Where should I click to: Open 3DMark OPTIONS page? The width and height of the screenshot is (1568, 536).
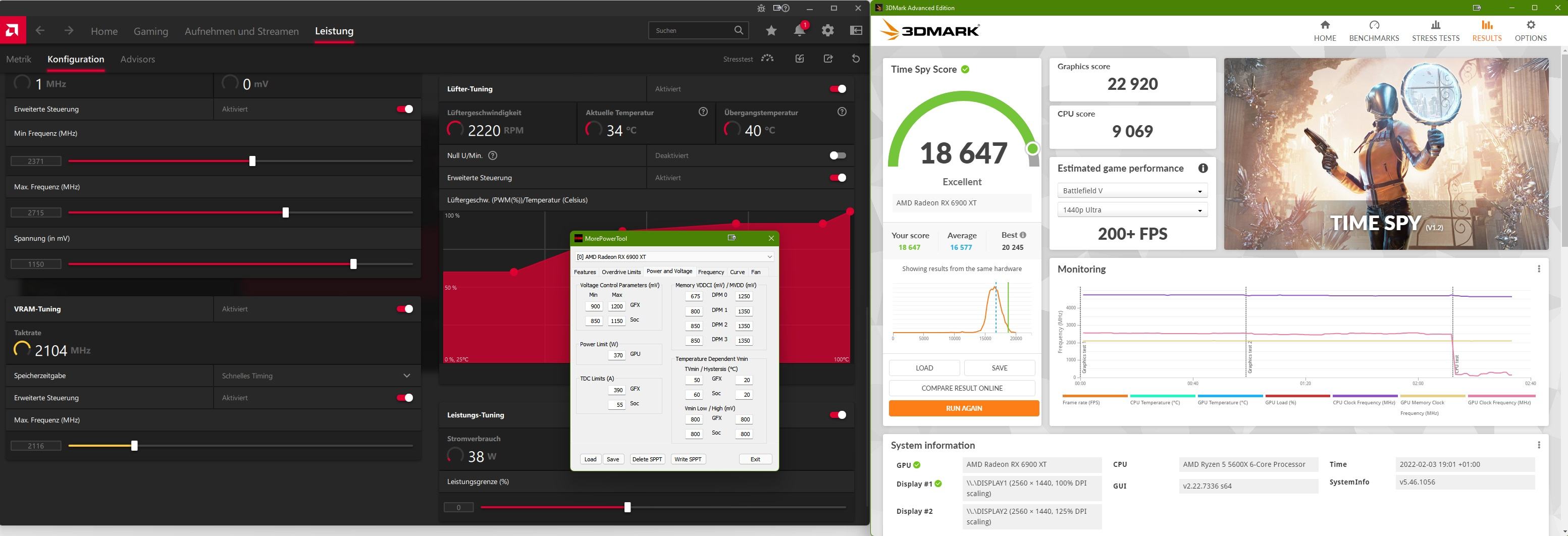(1530, 31)
